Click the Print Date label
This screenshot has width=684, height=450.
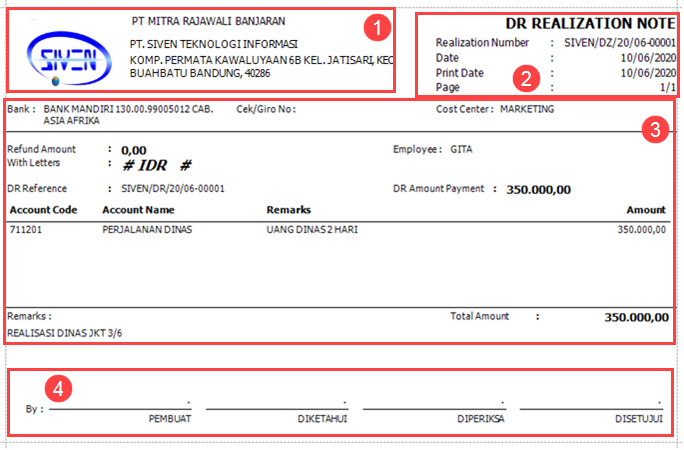tap(459, 73)
